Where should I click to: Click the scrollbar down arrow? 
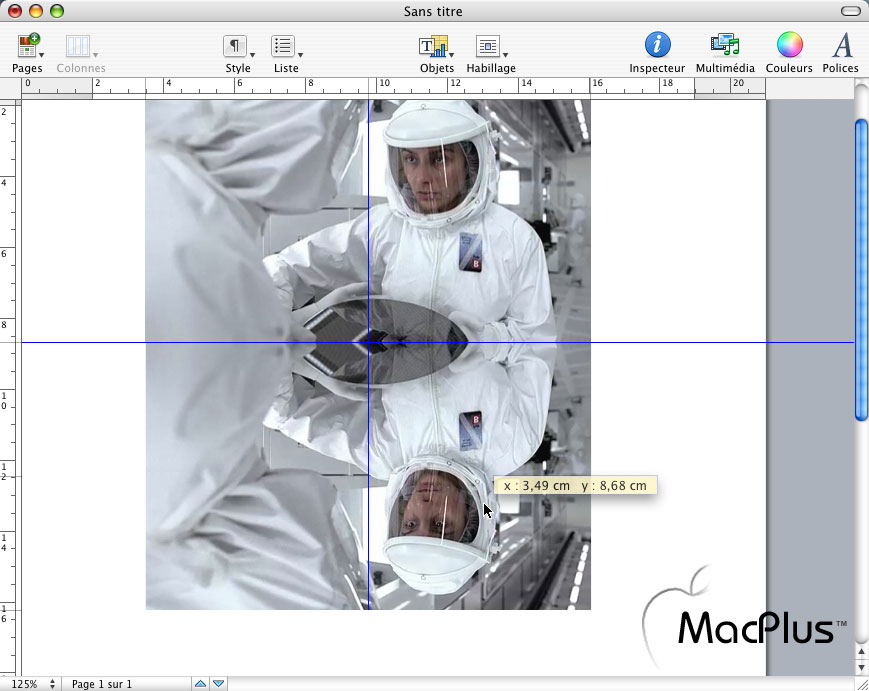tap(861, 667)
